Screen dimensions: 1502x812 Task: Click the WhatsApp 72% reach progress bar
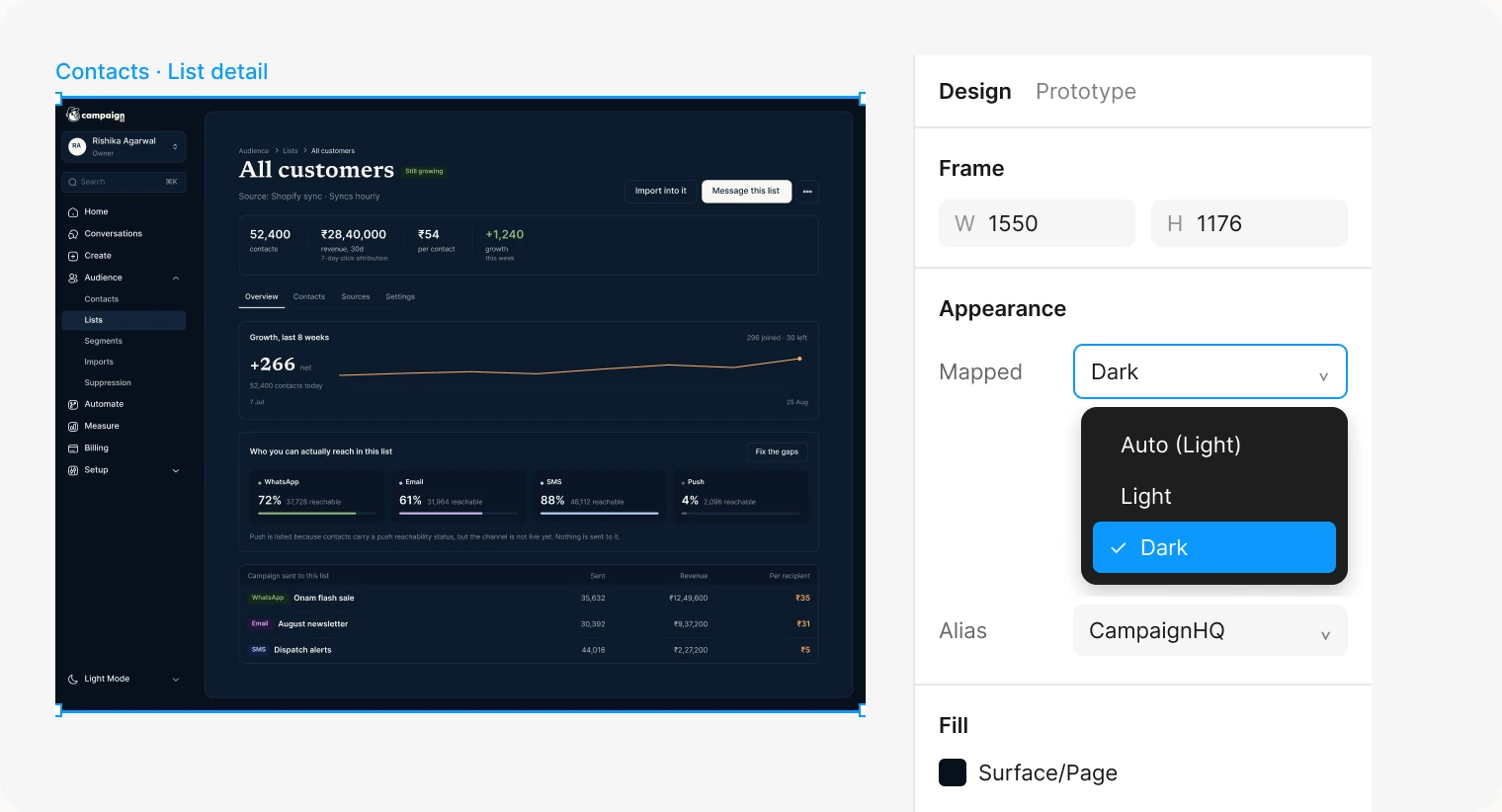(x=316, y=514)
